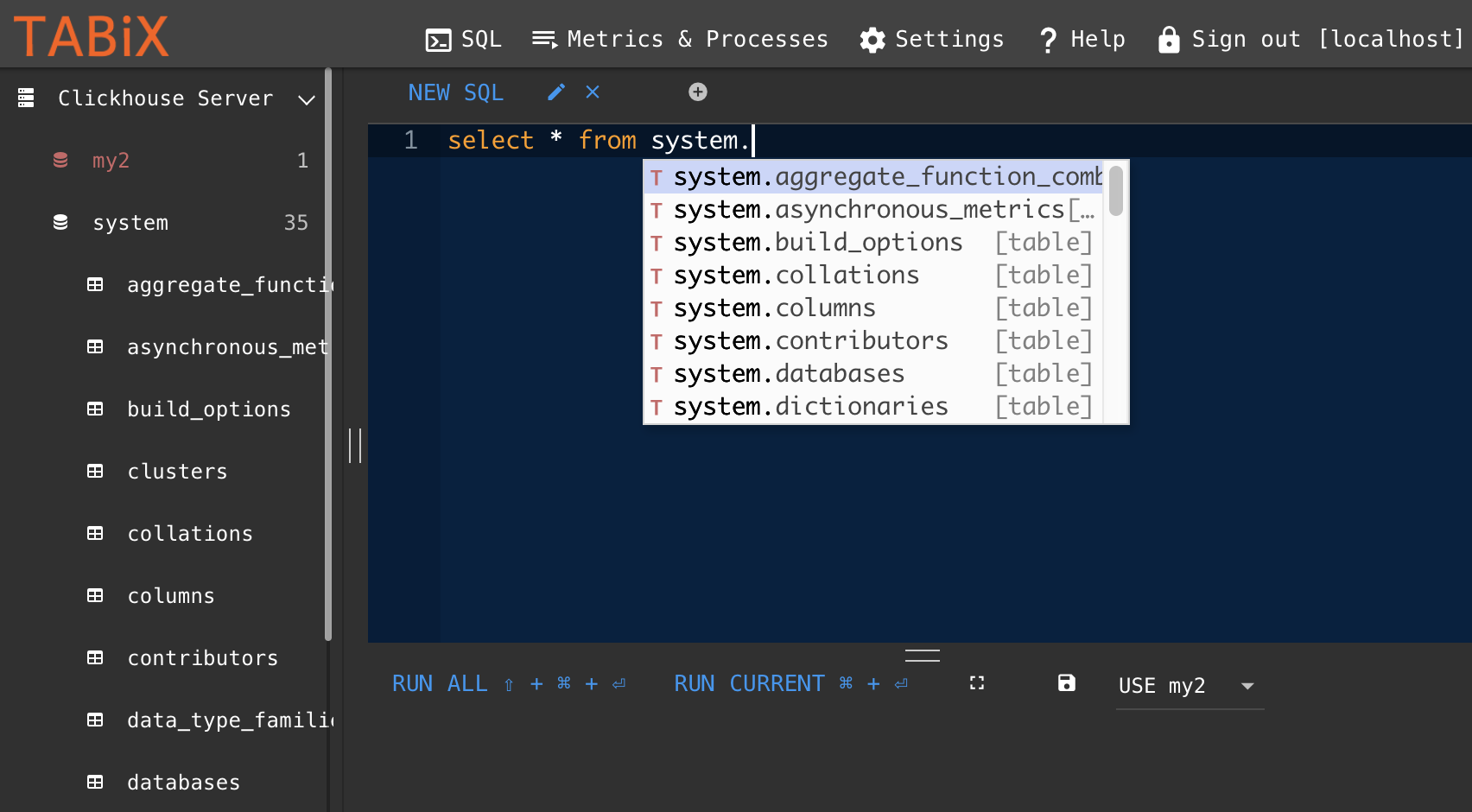Click table icon beside columns
This screenshot has height=812, width=1472.
pos(95,595)
